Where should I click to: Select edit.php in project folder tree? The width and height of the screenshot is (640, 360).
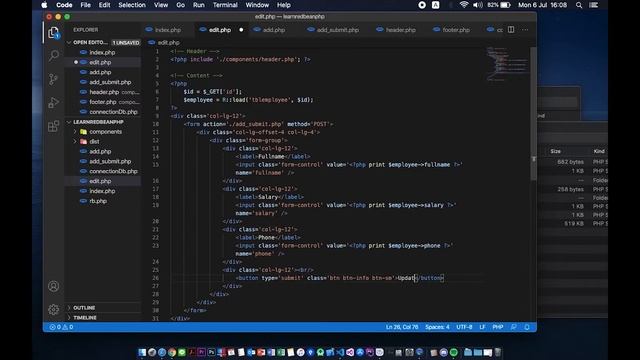coord(103,181)
